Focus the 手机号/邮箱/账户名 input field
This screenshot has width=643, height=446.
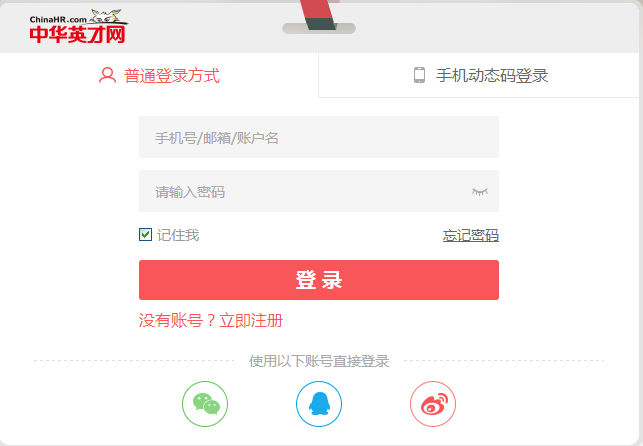coord(319,137)
